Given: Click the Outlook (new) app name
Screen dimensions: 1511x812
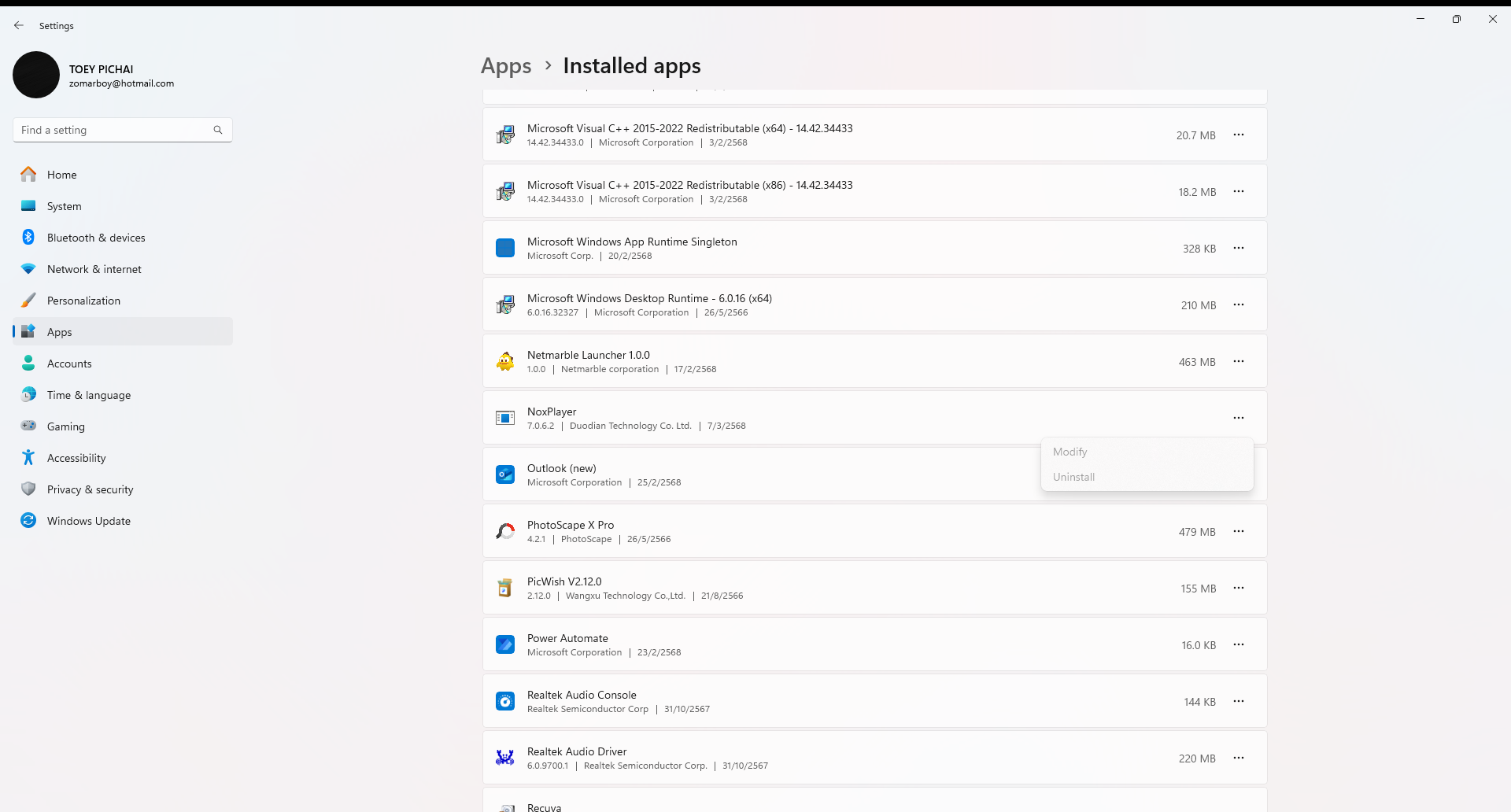Looking at the screenshot, I should pyautogui.click(x=562, y=468).
